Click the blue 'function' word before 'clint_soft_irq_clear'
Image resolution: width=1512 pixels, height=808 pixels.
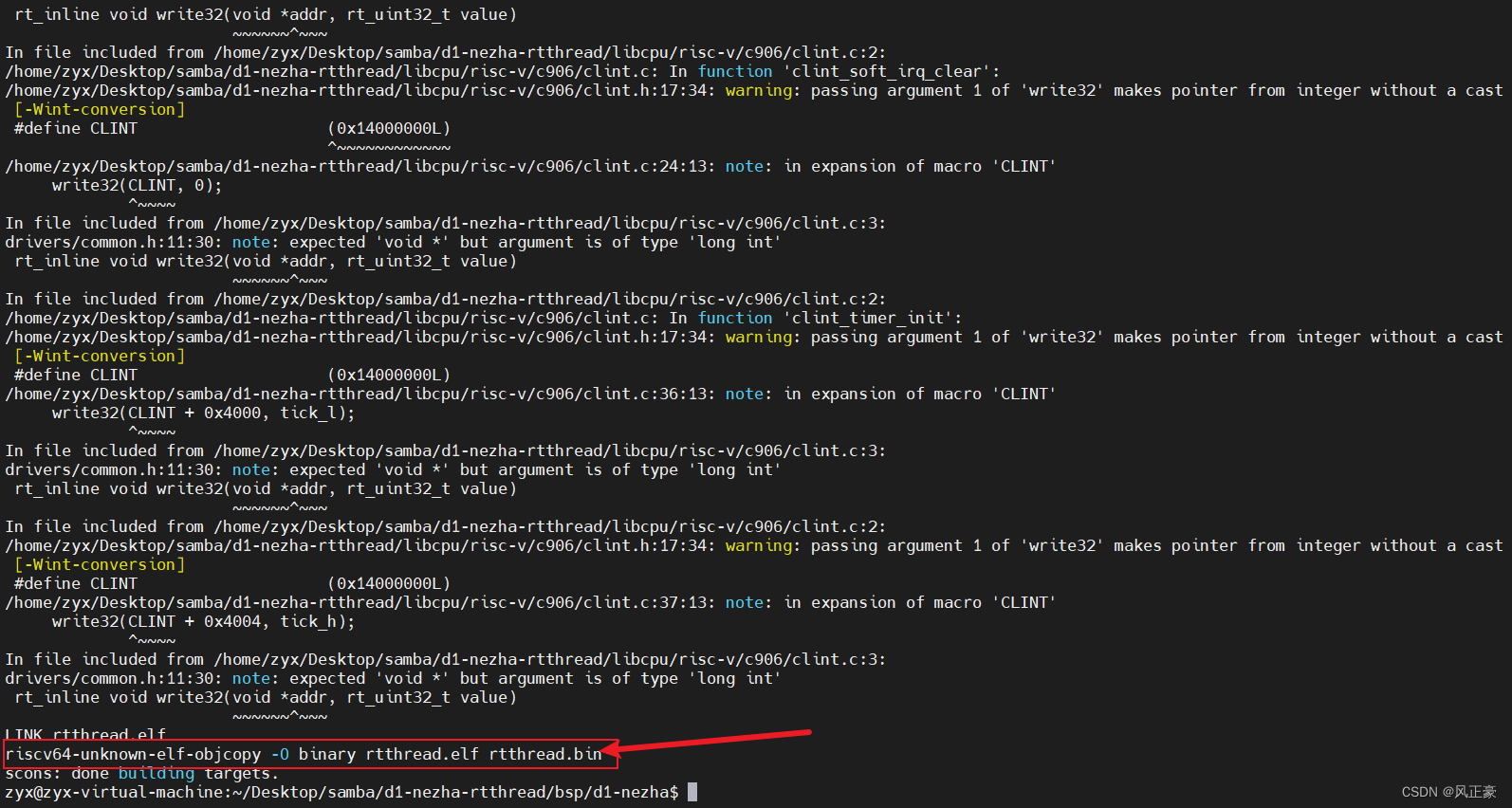735,71
